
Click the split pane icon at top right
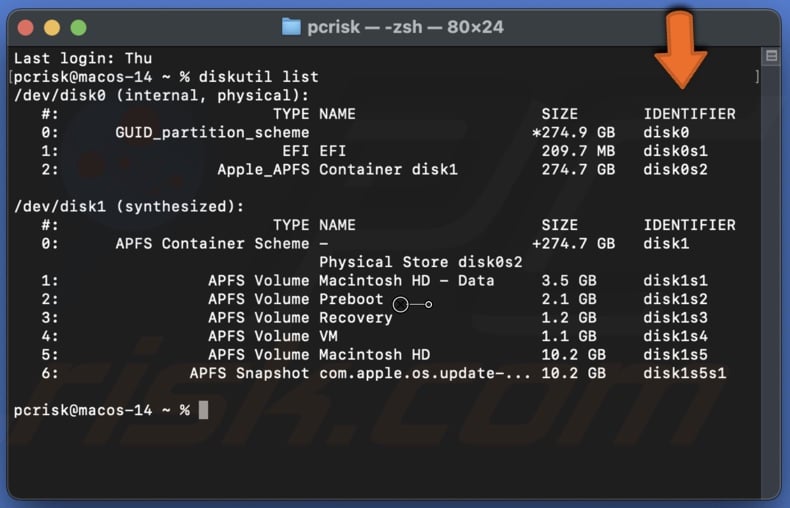click(x=771, y=55)
